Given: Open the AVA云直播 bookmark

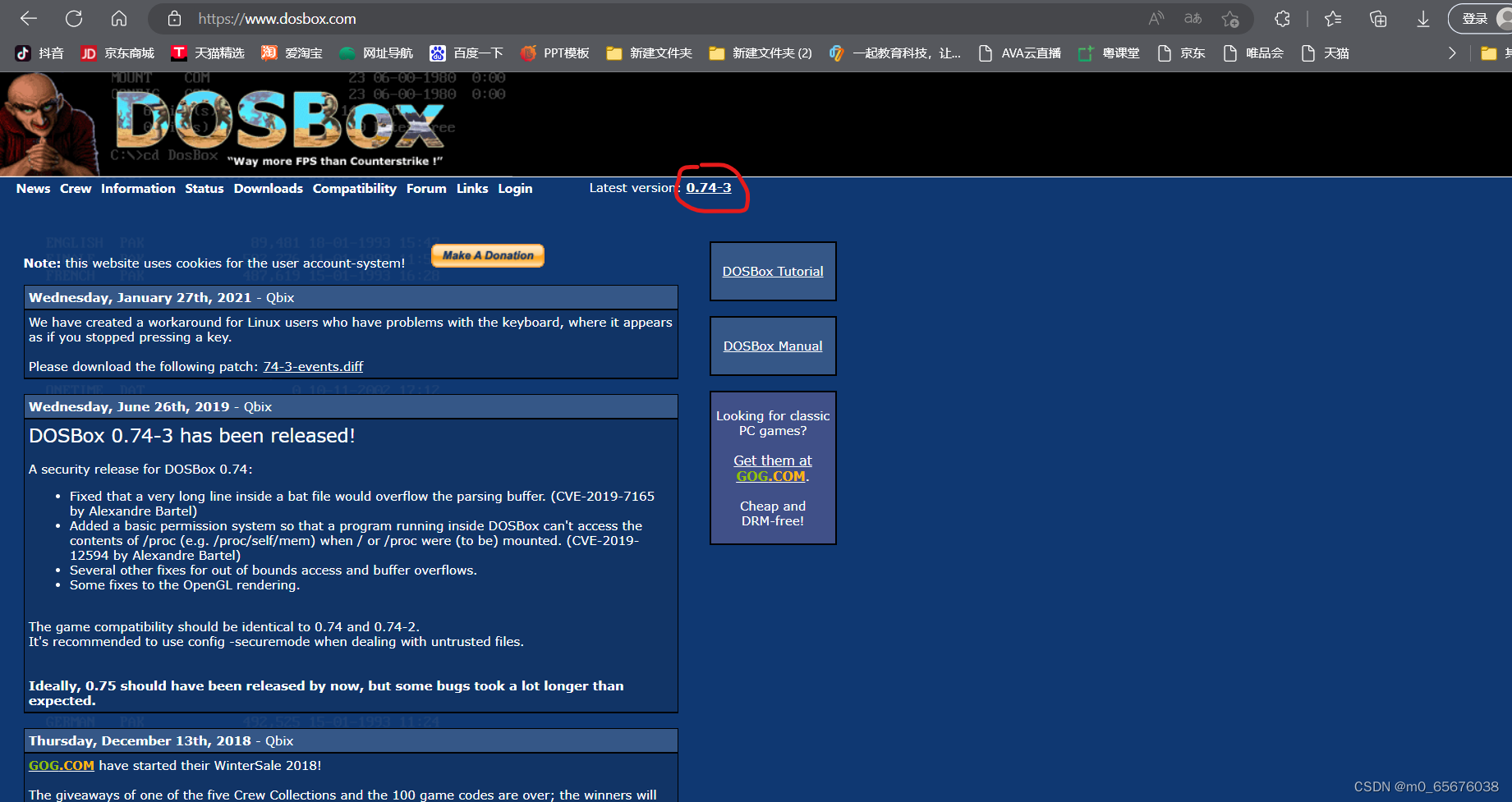Looking at the screenshot, I should tap(1019, 53).
